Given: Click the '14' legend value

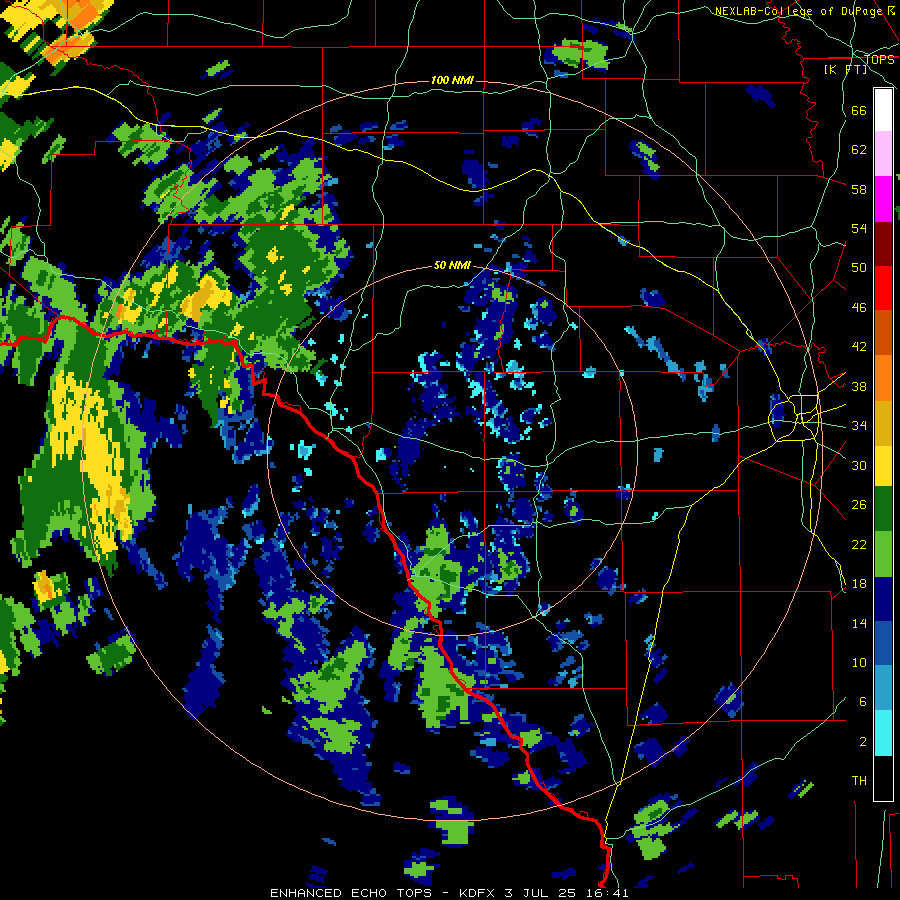Looking at the screenshot, I should (x=859, y=623).
